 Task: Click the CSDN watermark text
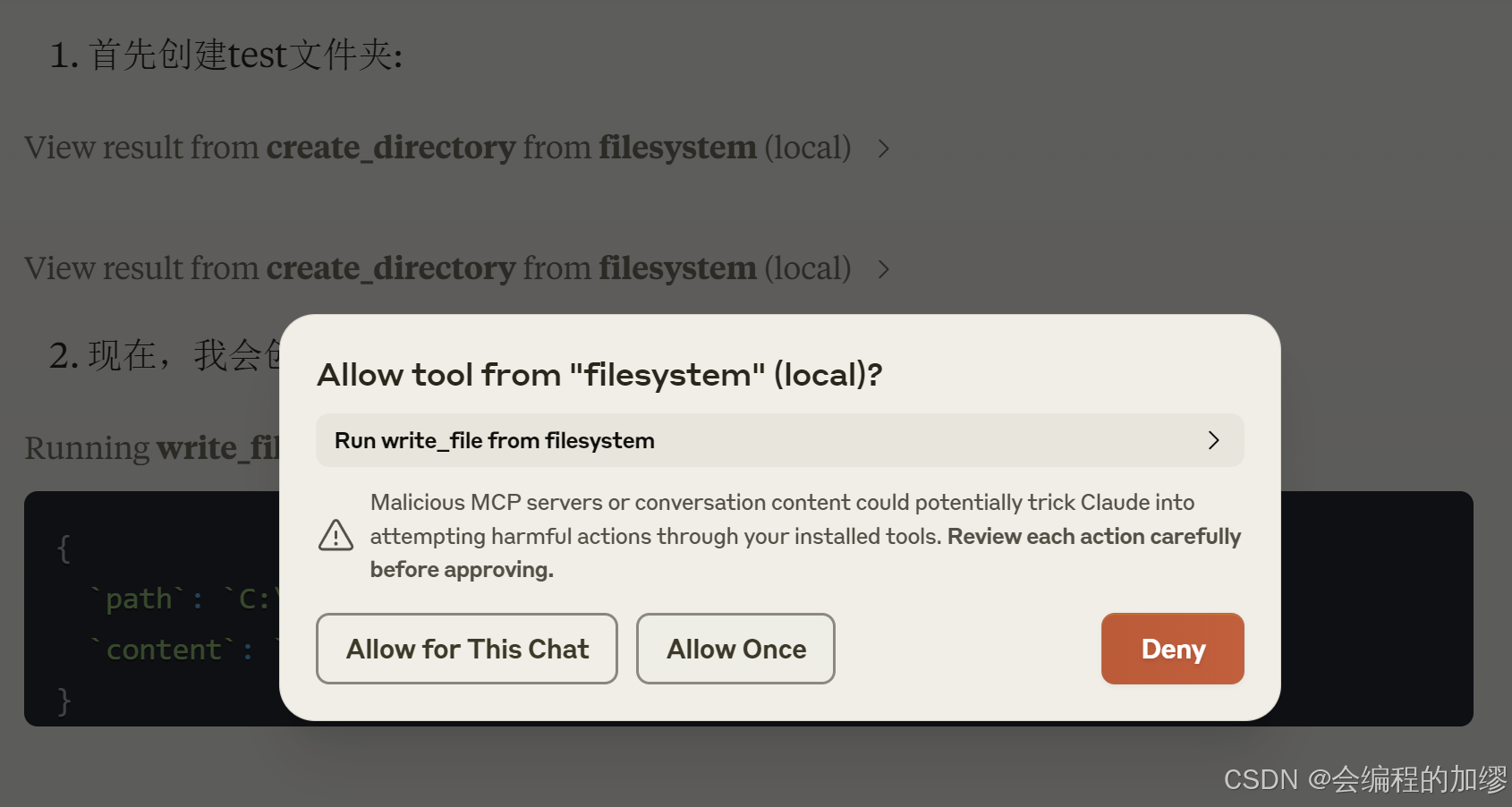1364,780
